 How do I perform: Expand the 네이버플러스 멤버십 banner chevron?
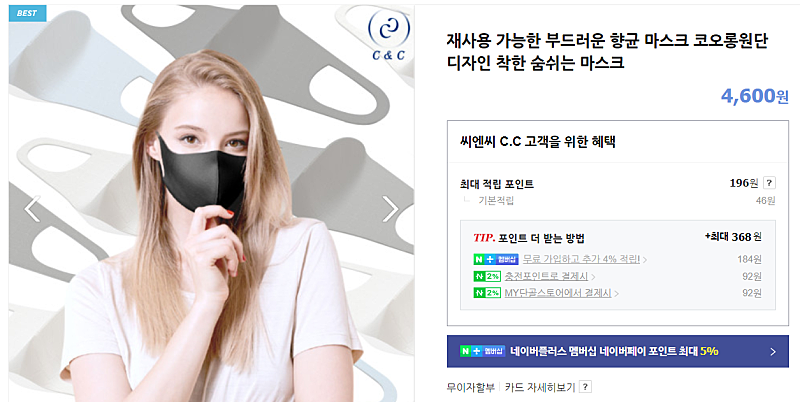(773, 351)
